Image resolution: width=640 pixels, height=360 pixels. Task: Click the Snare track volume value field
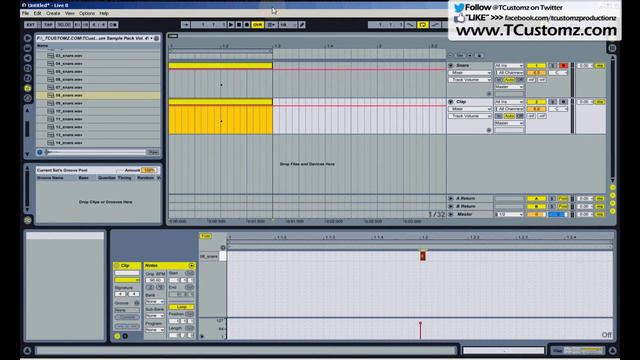[x=536, y=73]
